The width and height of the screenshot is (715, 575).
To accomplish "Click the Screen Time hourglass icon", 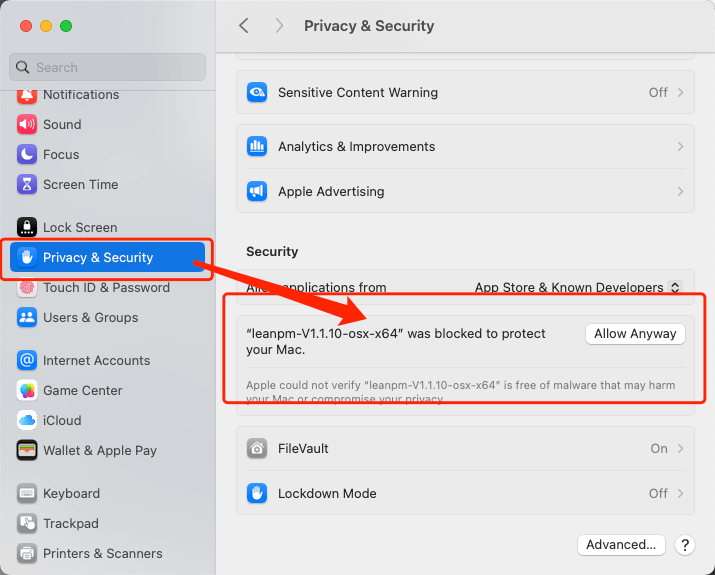I will click(27, 185).
